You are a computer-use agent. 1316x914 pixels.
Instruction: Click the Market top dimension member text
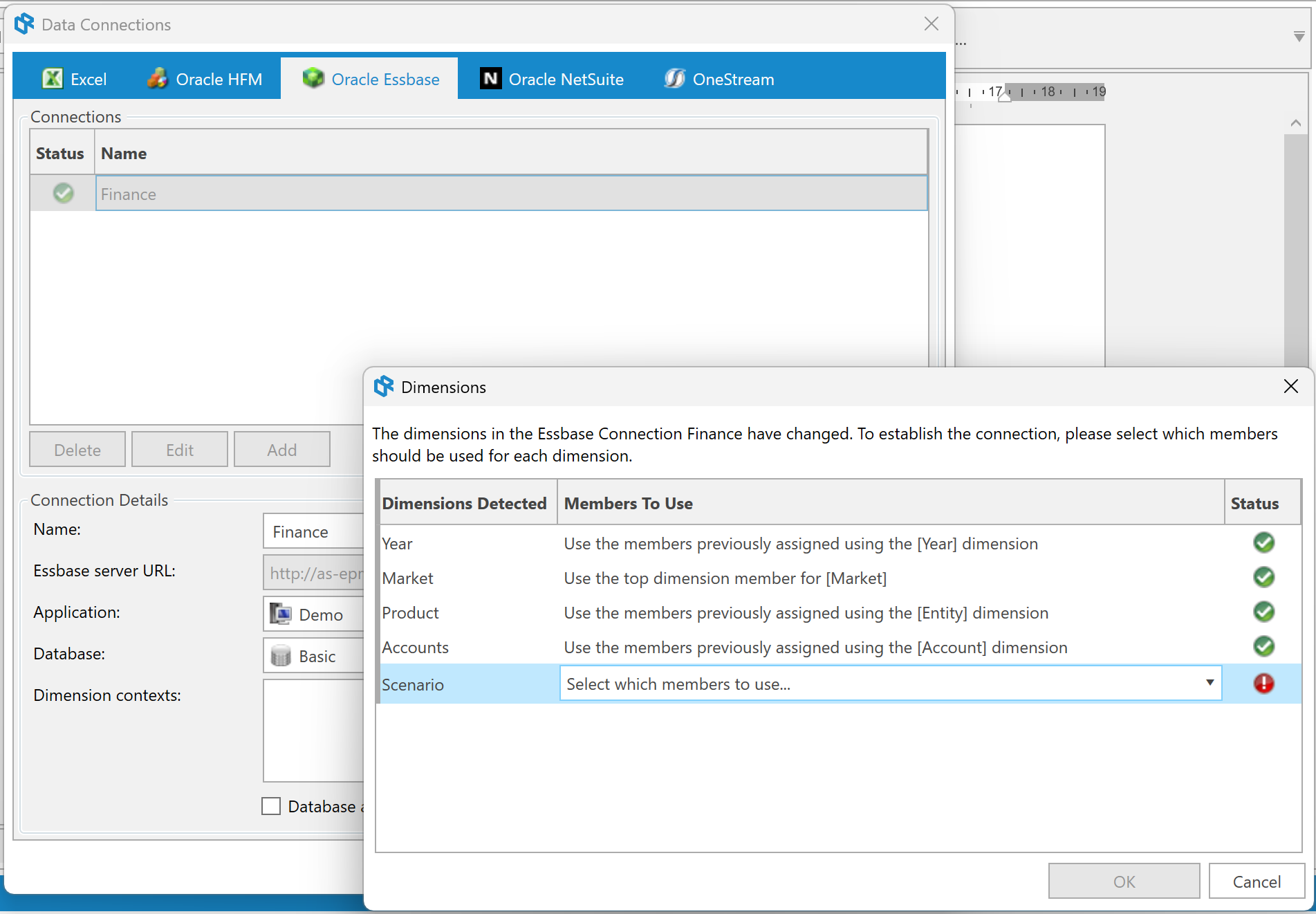725,578
